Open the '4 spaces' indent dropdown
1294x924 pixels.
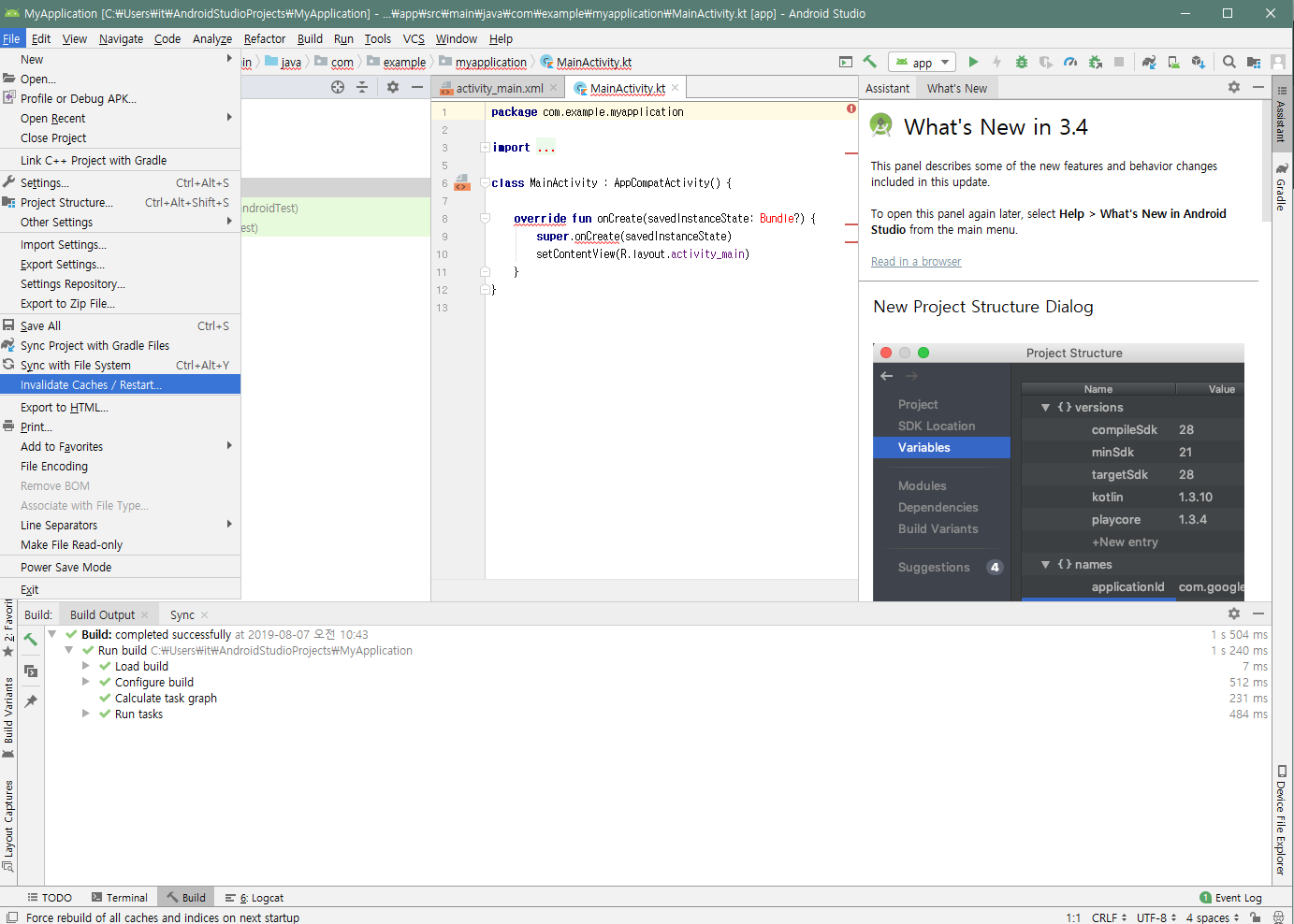click(1213, 917)
